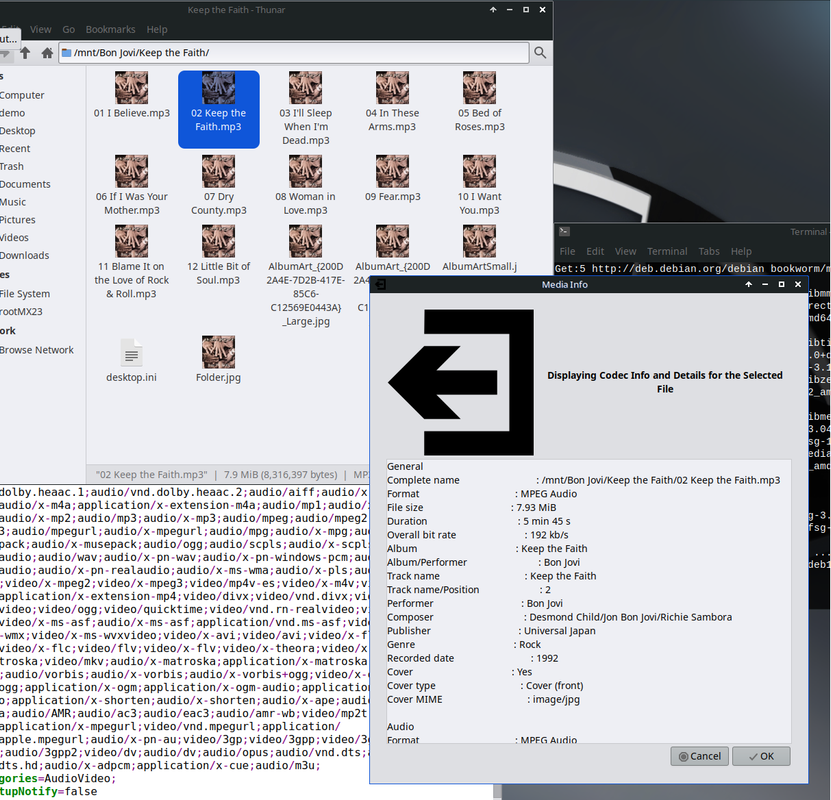Click the large arrow icon in Media Info

click(462, 382)
